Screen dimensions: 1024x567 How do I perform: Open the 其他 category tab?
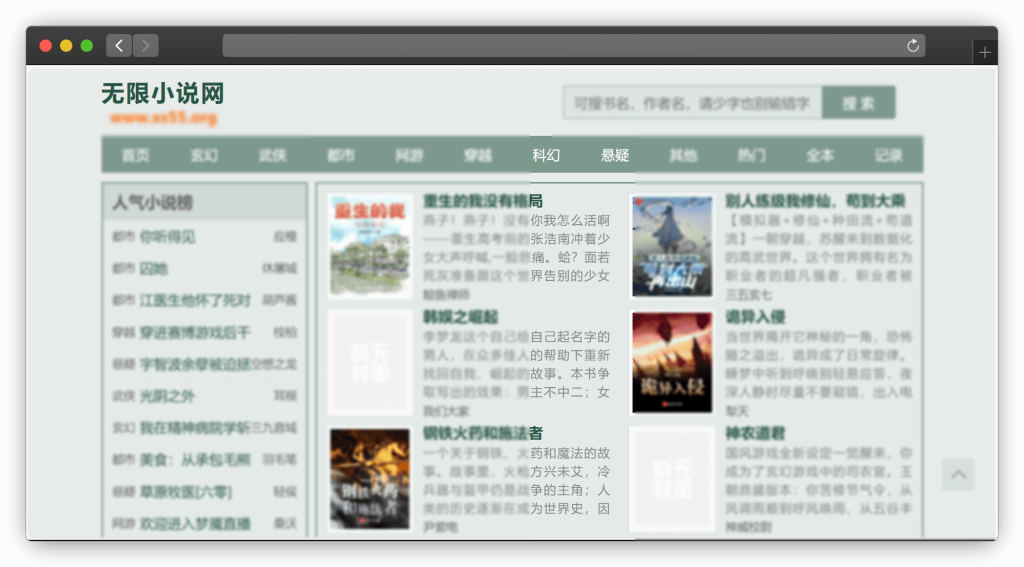[x=683, y=155]
